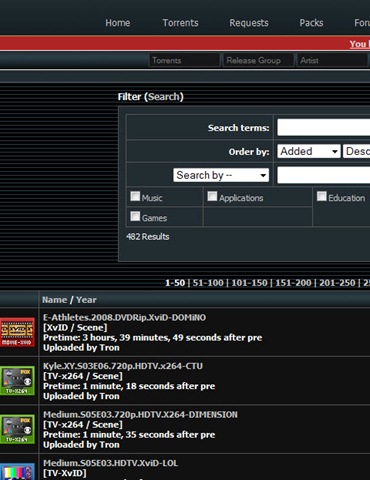This screenshot has height=480, width=370.
Task: Open Kyle.XY.S03E06.720p.HDTV.x264-CTU torrent
Action: [123, 366]
